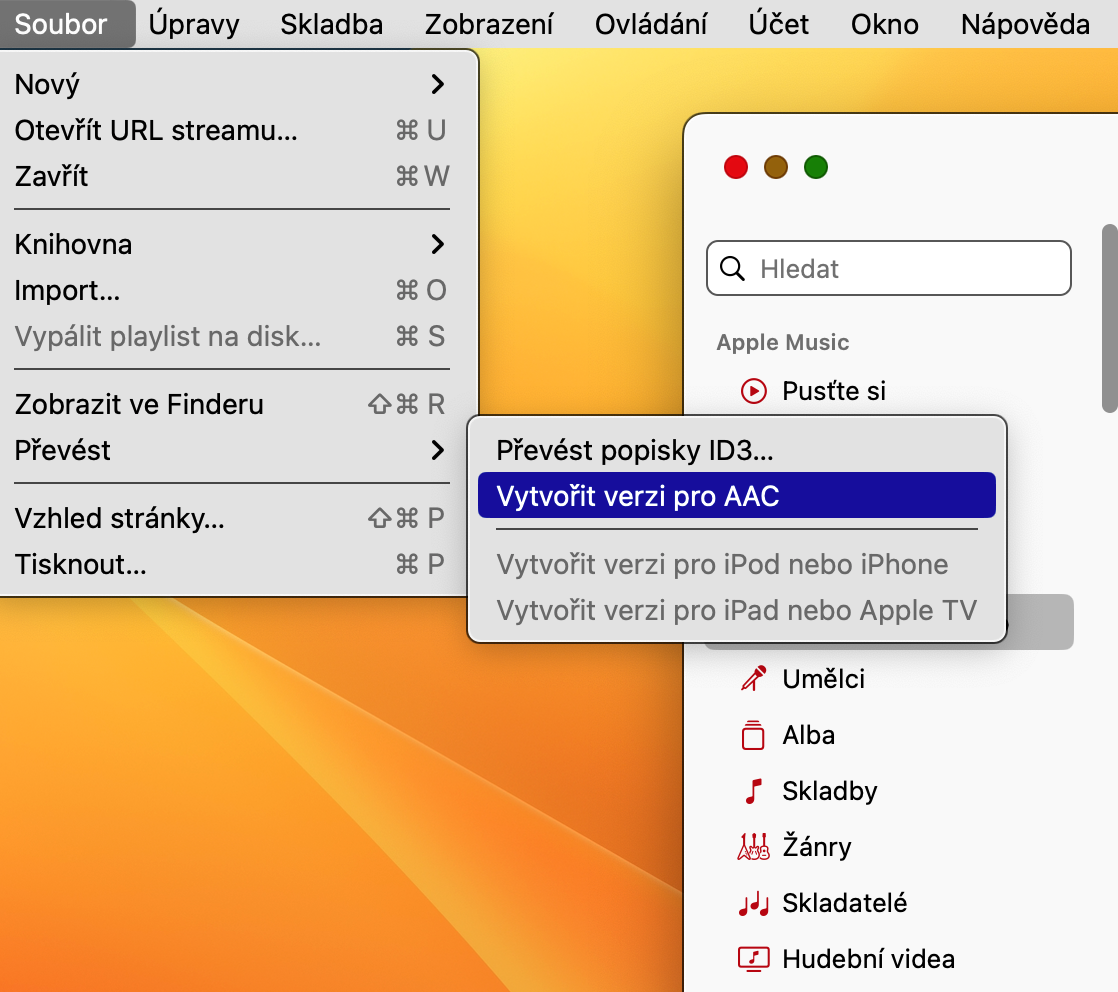The image size is (1118, 992).
Task: Select Převést popisky ID3… menu item
Action: click(634, 450)
